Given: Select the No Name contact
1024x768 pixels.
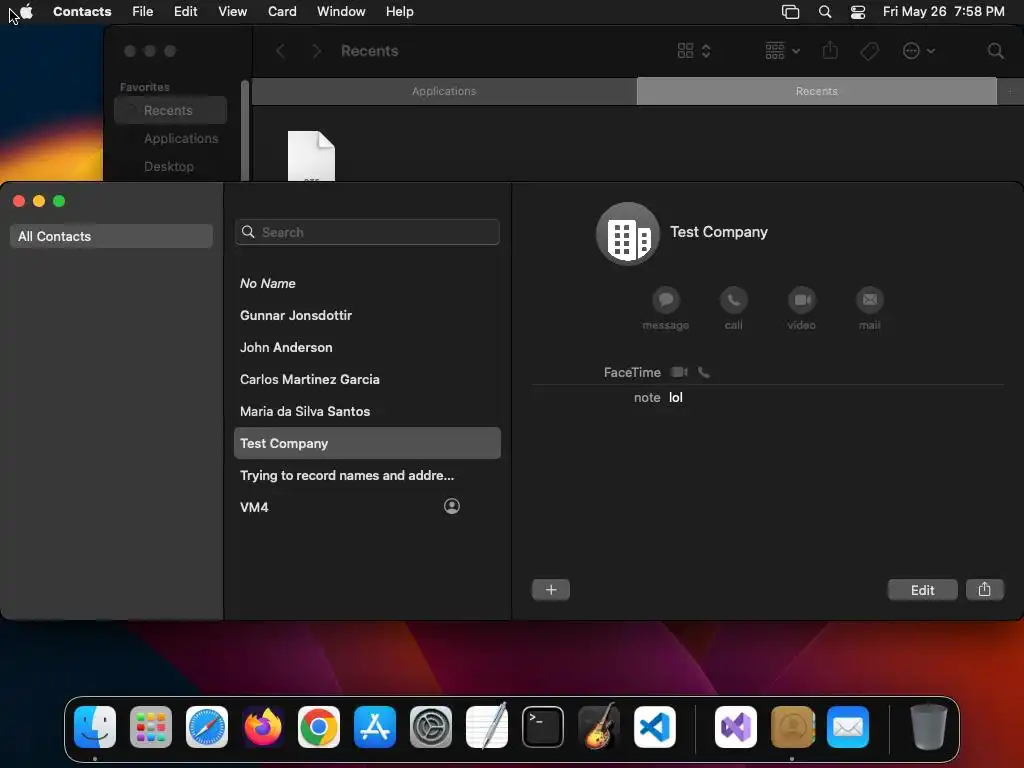Looking at the screenshot, I should [x=367, y=283].
